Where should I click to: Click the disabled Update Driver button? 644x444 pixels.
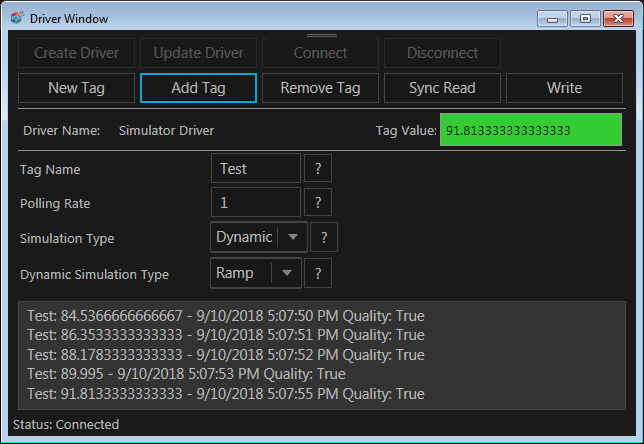pyautogui.click(x=198, y=53)
